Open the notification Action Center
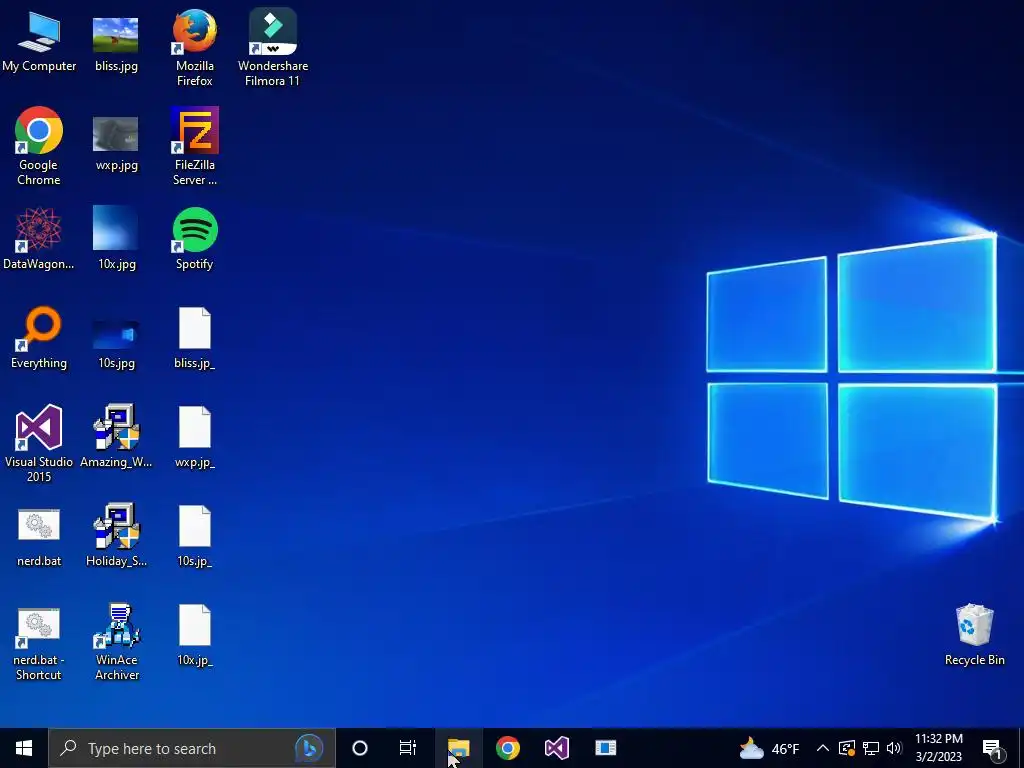The image size is (1024, 768). point(993,748)
